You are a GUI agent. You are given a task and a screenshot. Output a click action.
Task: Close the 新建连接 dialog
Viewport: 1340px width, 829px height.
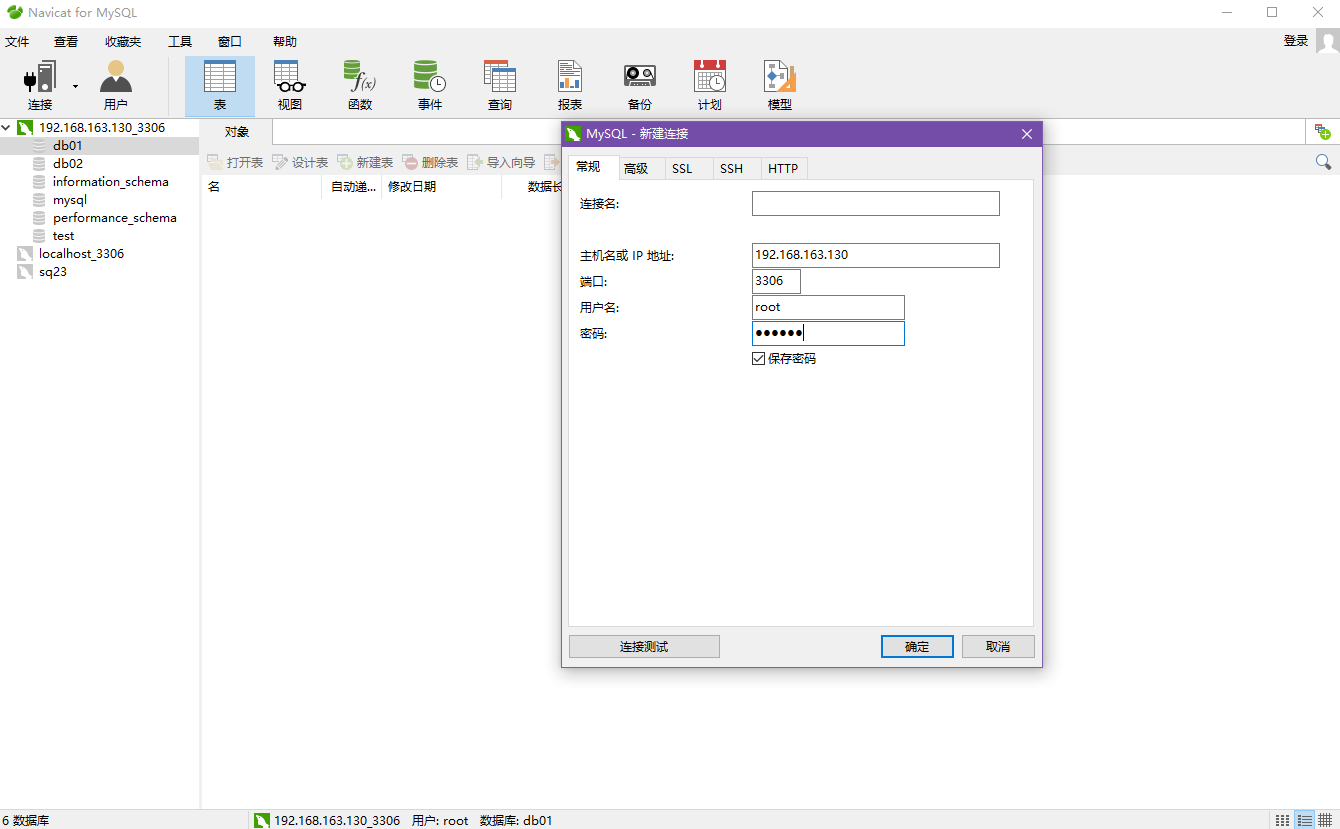point(1026,134)
